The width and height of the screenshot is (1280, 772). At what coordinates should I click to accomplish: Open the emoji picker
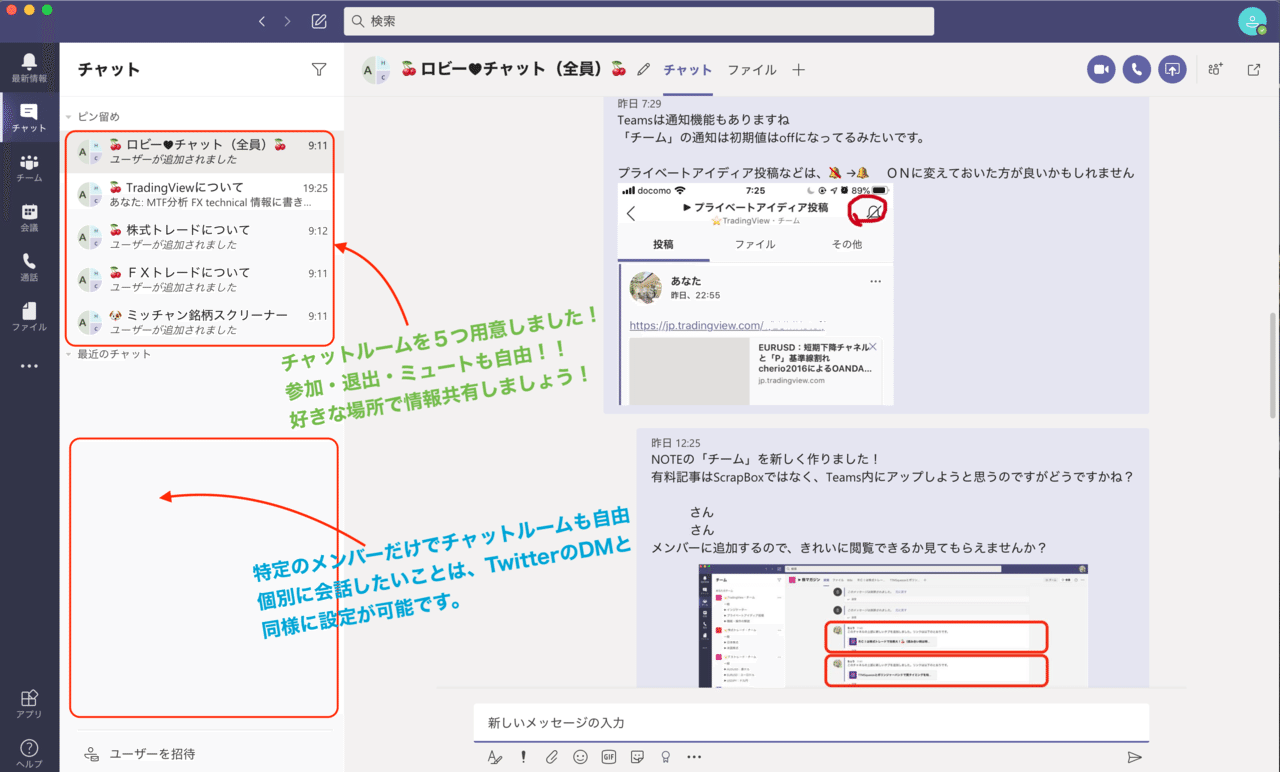(580, 757)
